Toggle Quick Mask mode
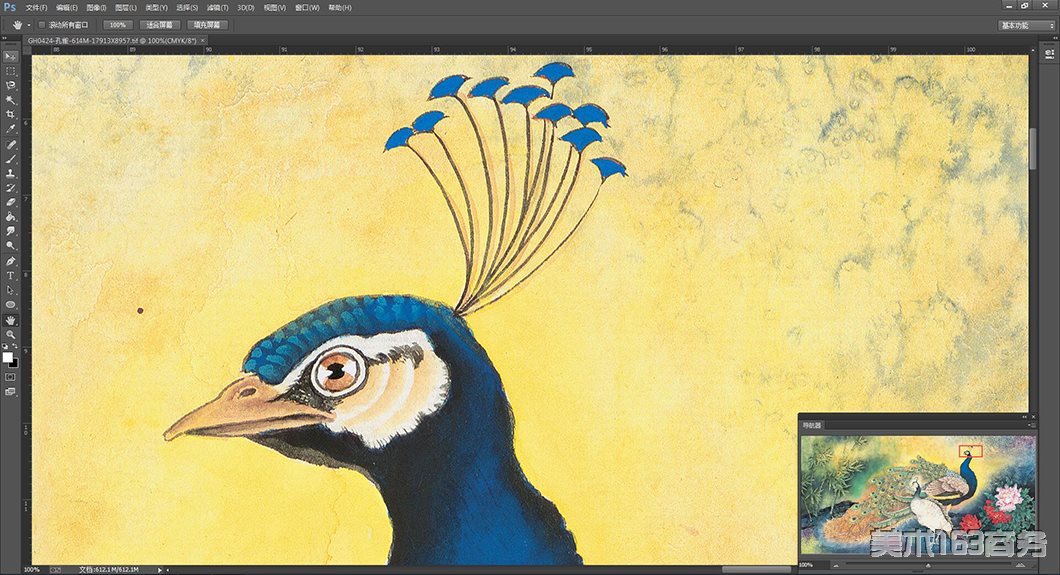 coord(10,377)
